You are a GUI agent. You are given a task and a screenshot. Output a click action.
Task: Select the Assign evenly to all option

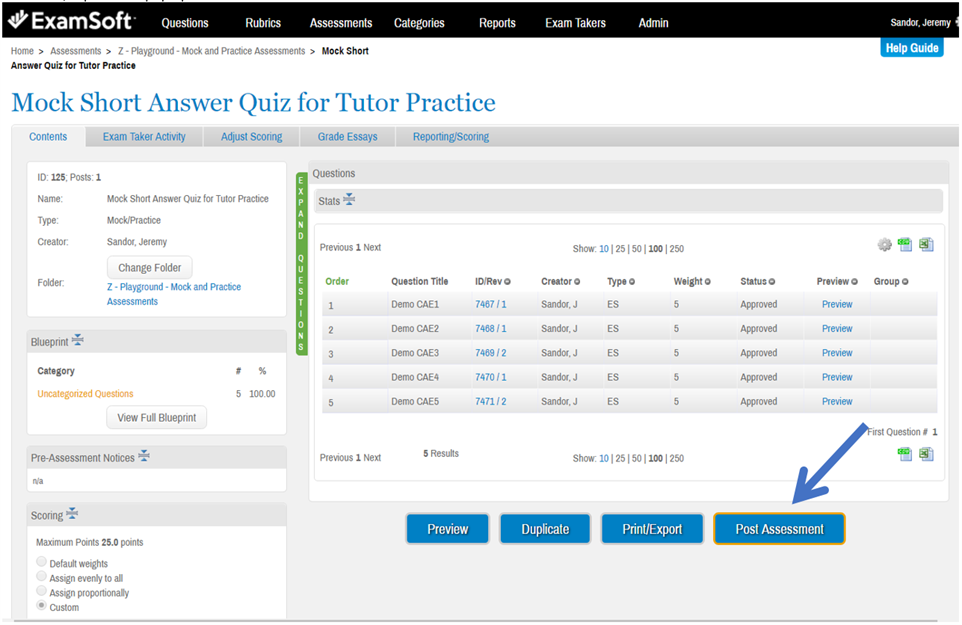[x=41, y=577]
